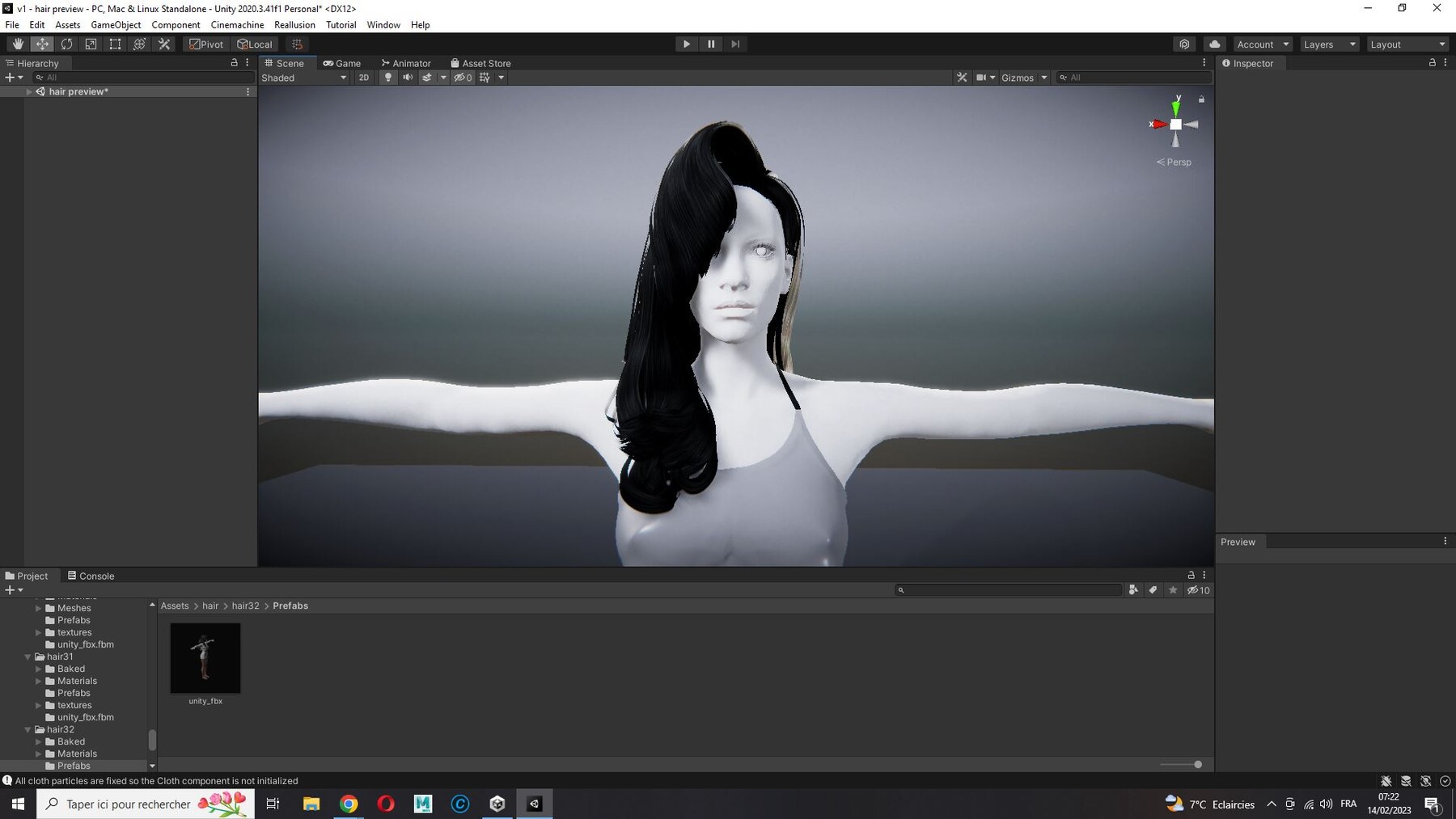1456x819 pixels.
Task: Click hair32 in the breadcrumb path
Action: click(245, 606)
